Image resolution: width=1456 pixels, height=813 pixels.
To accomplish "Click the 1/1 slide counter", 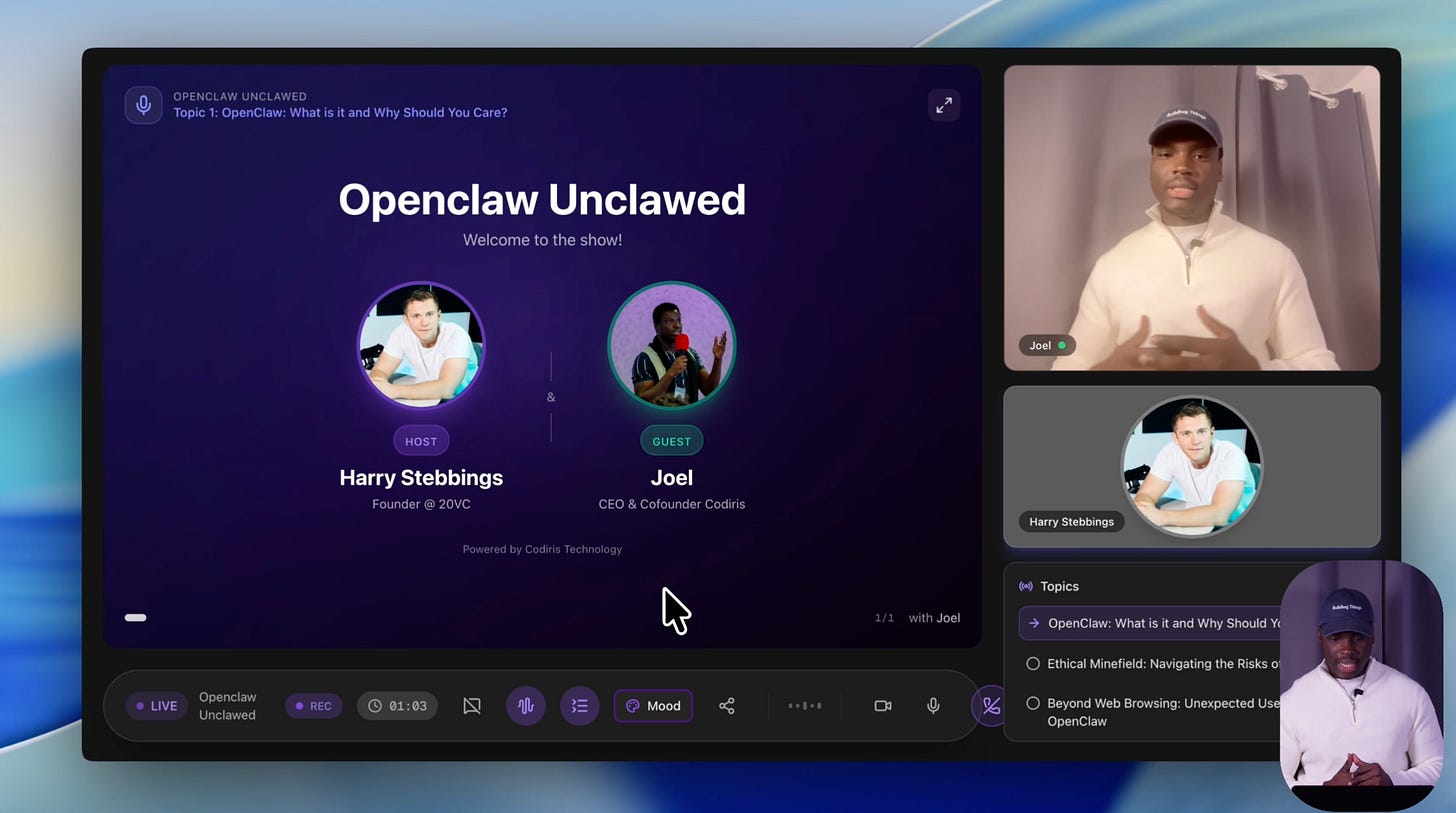I will coord(885,618).
